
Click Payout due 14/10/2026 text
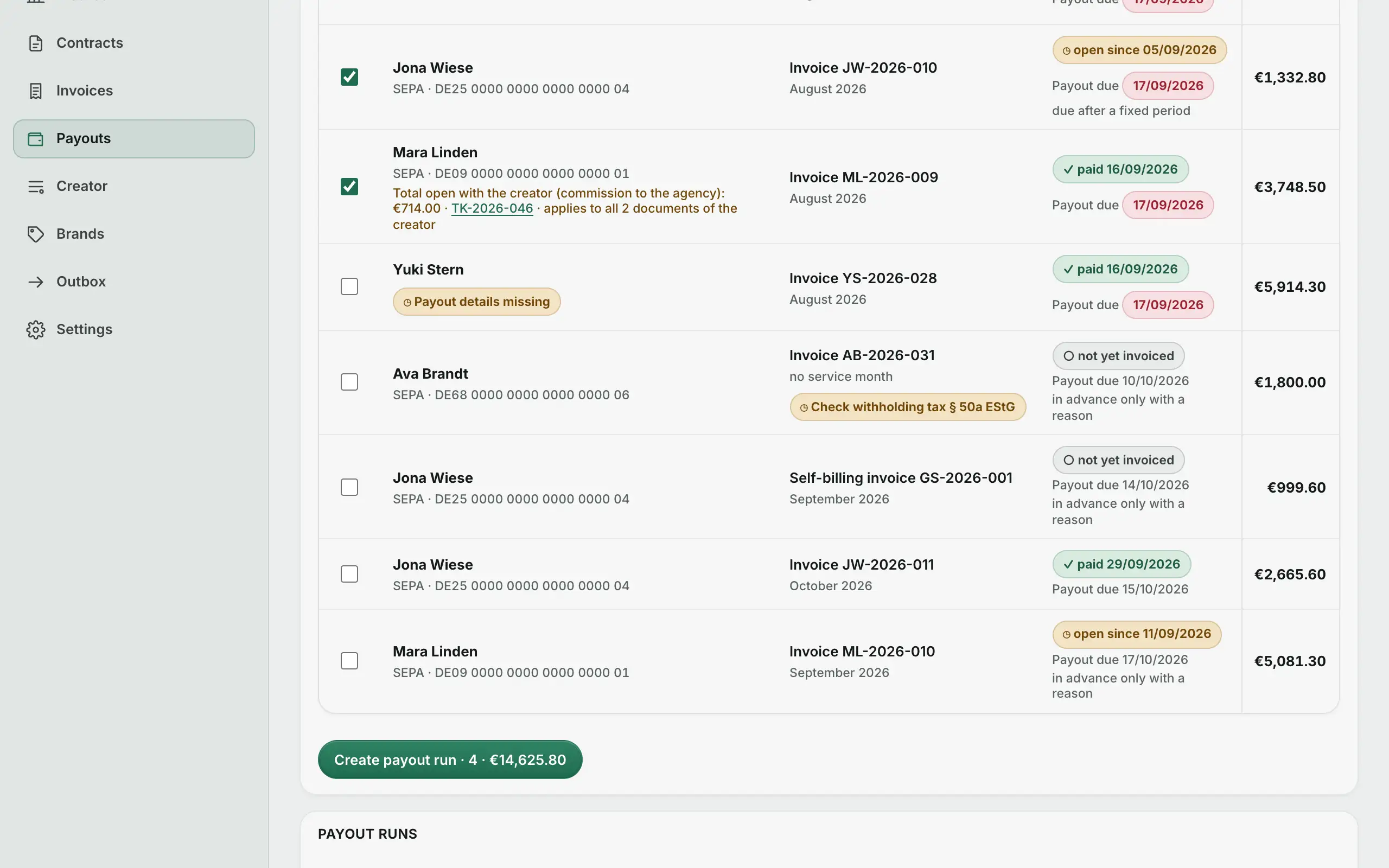tap(1120, 485)
